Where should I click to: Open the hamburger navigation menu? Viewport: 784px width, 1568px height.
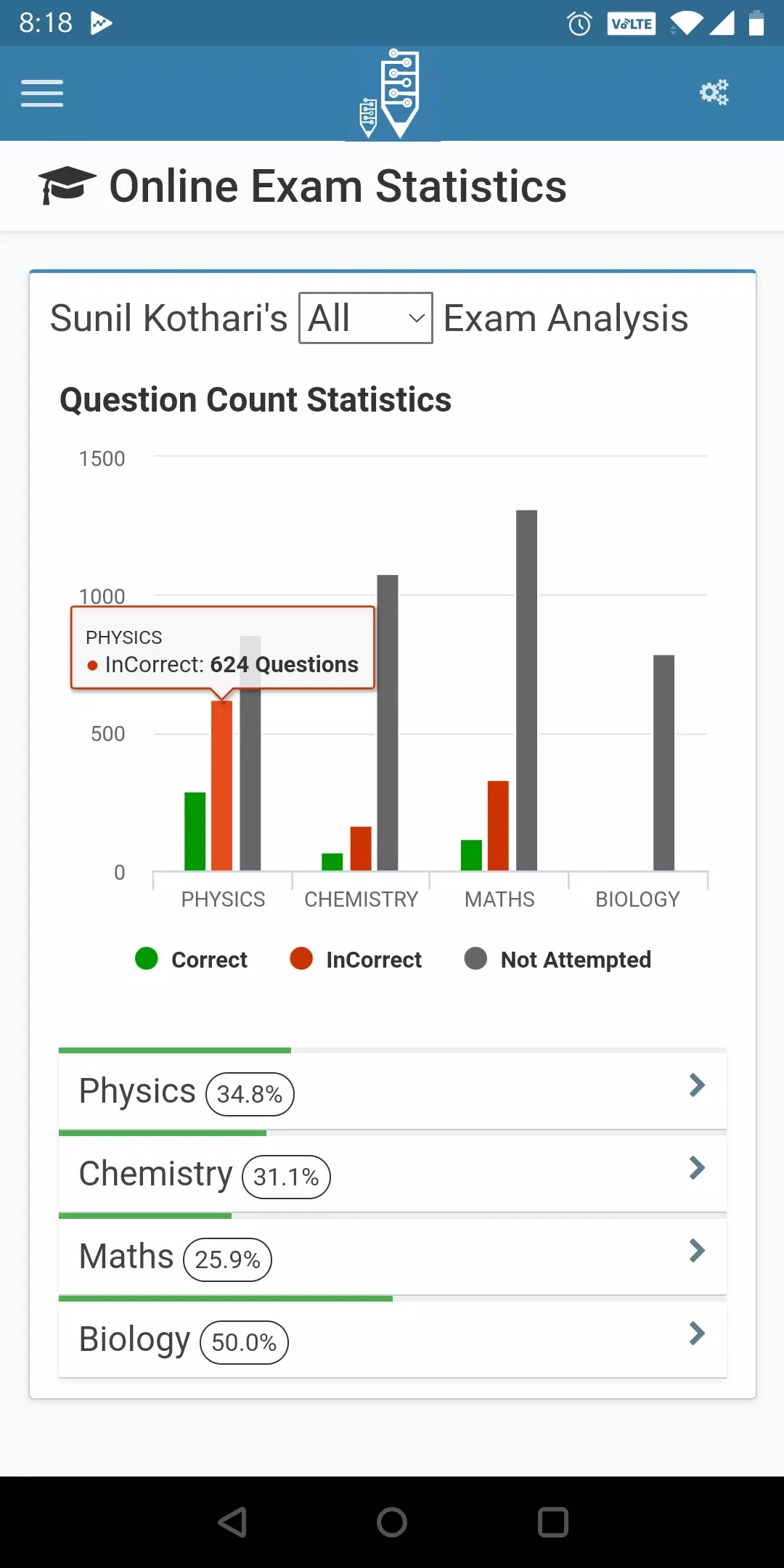pyautogui.click(x=42, y=93)
